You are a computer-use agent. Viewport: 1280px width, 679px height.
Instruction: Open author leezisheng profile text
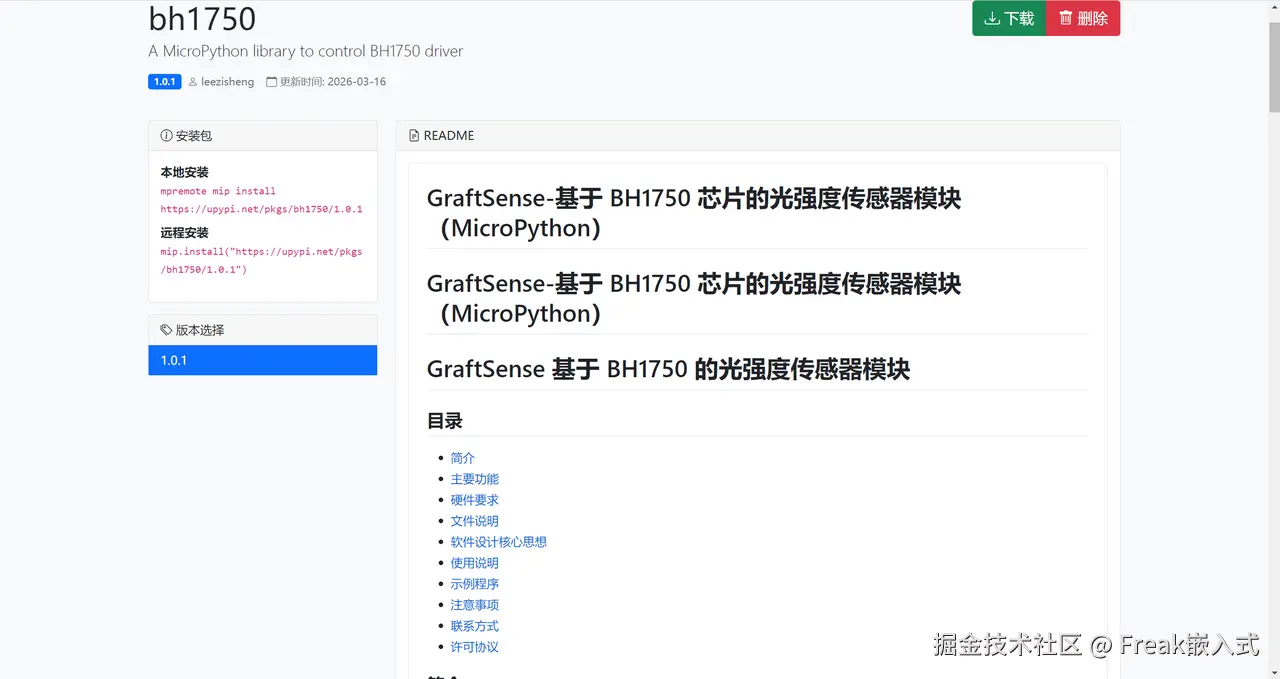227,82
